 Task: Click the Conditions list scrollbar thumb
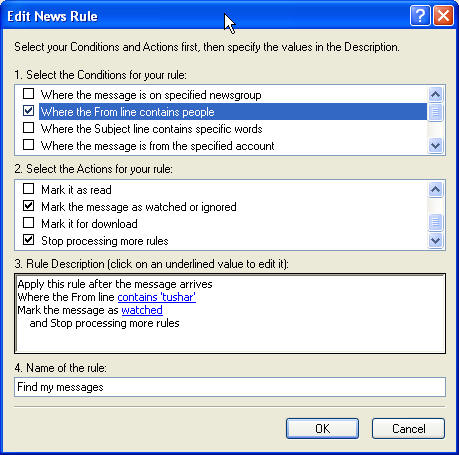435,112
